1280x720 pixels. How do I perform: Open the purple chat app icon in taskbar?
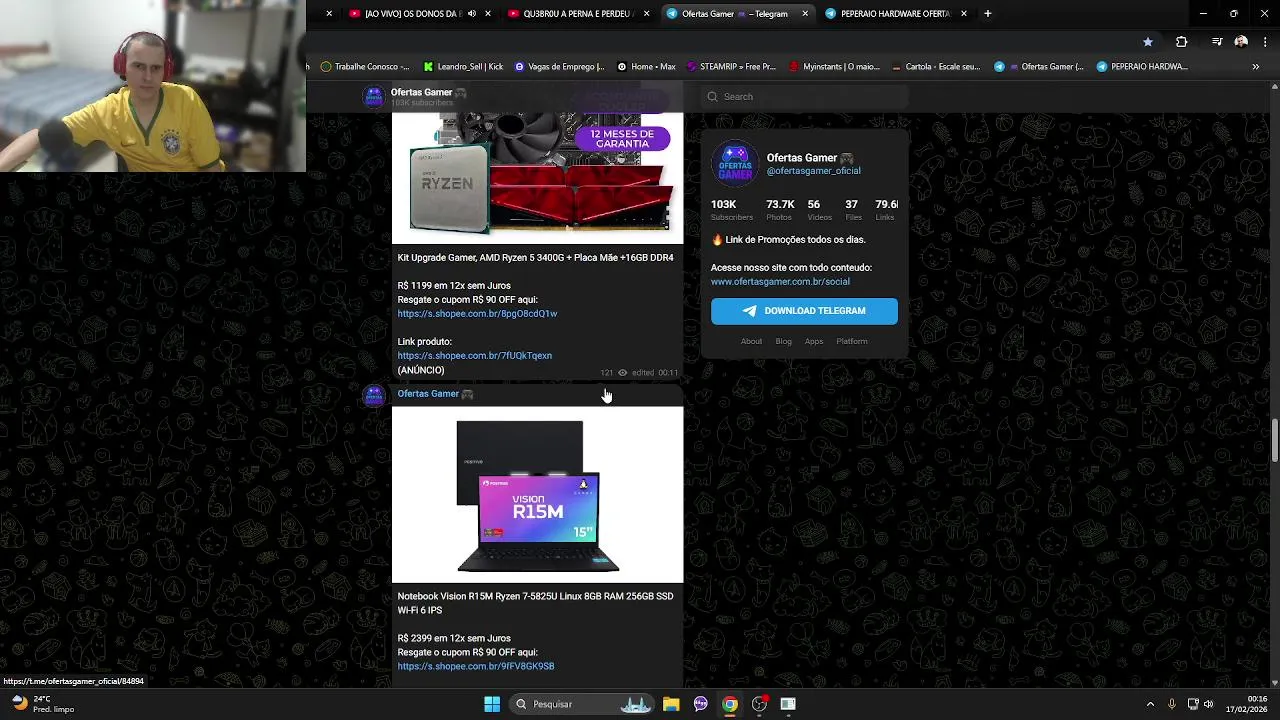pos(701,704)
